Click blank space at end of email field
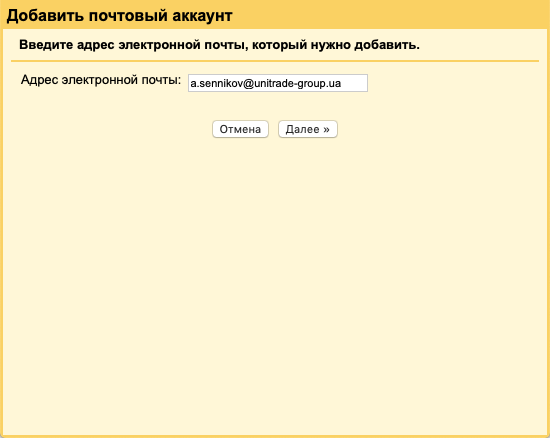 354,83
